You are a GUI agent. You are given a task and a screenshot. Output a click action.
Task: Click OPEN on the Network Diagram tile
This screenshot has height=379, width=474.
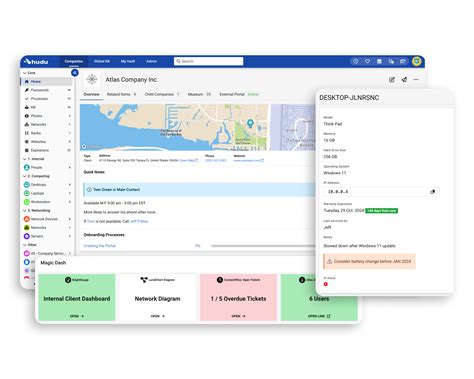(x=157, y=316)
